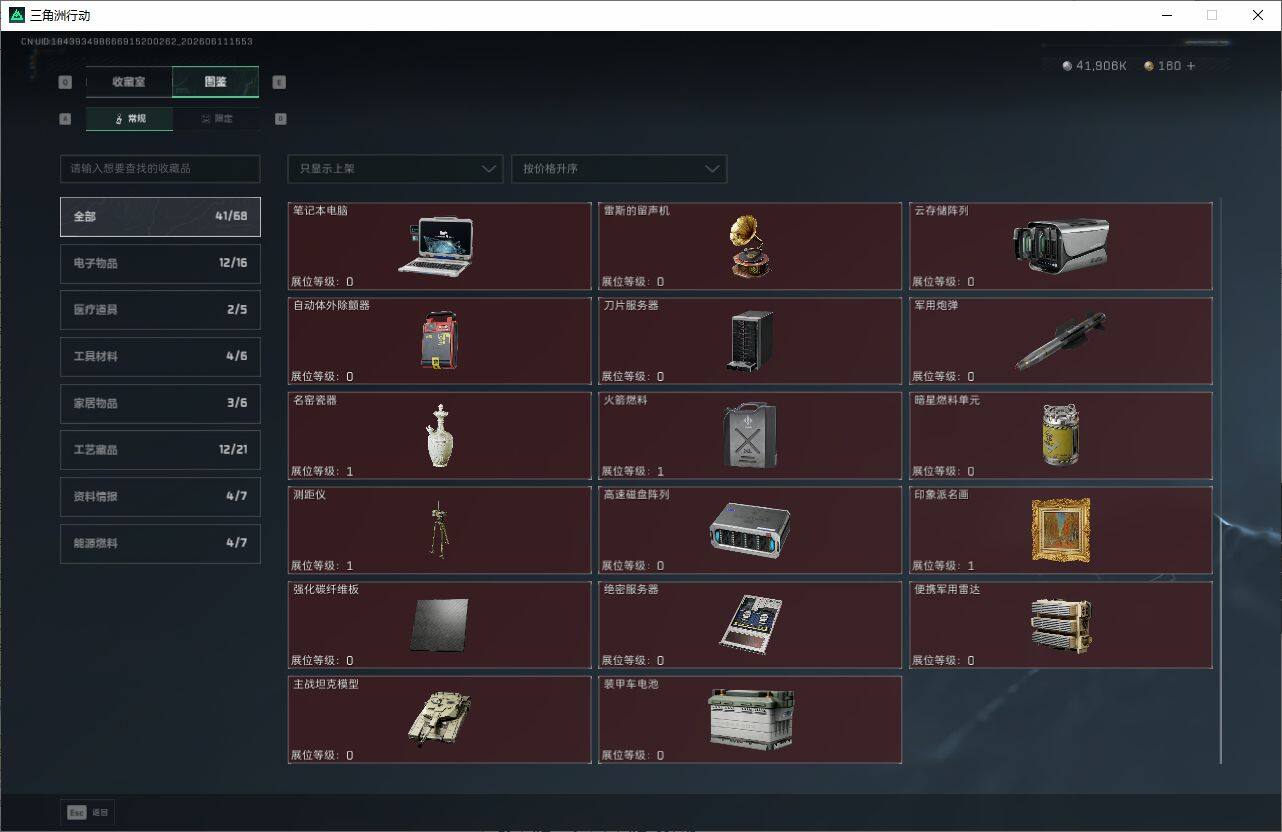Screen dimensions: 1282x832
Task: Click the 印象派名画 painting icon
Action: tap(1060, 530)
